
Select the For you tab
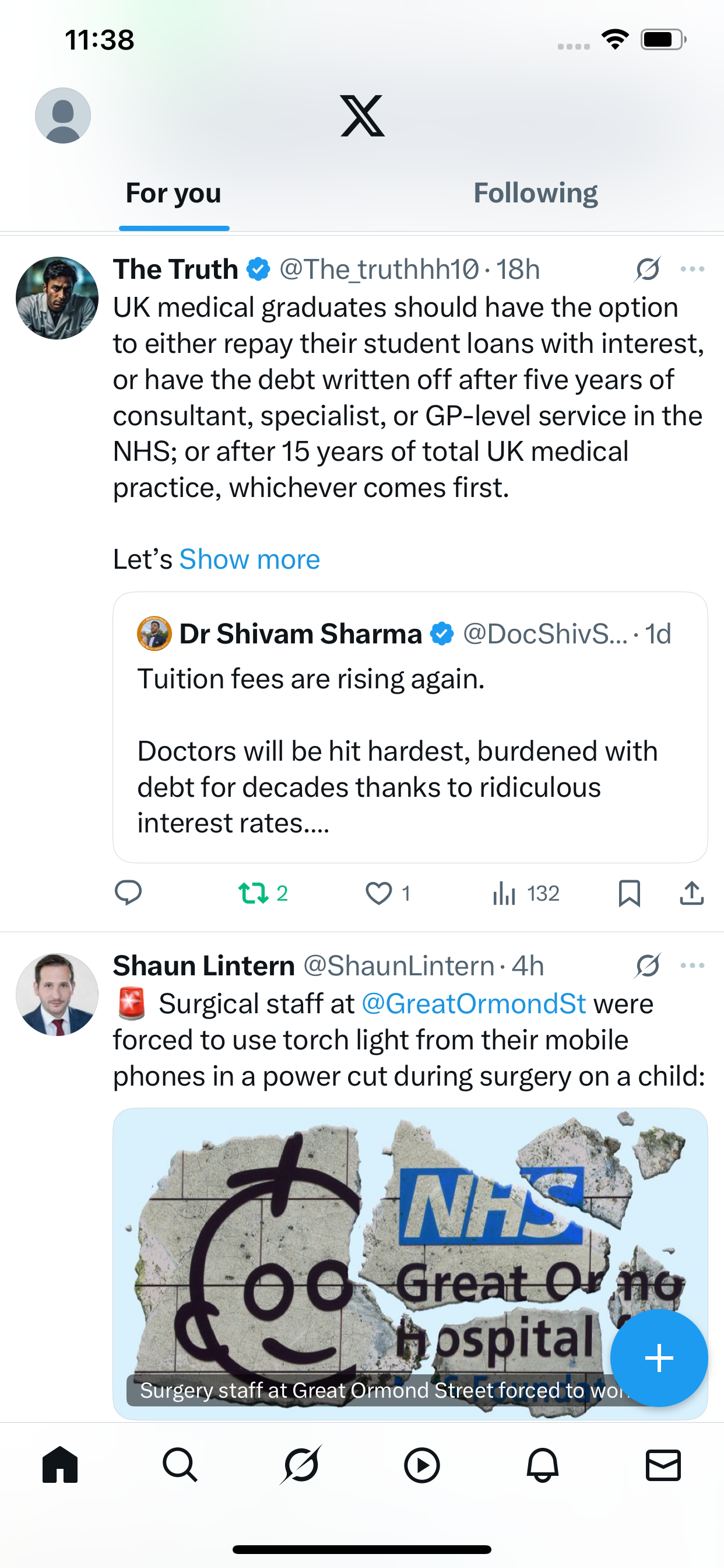(x=173, y=194)
